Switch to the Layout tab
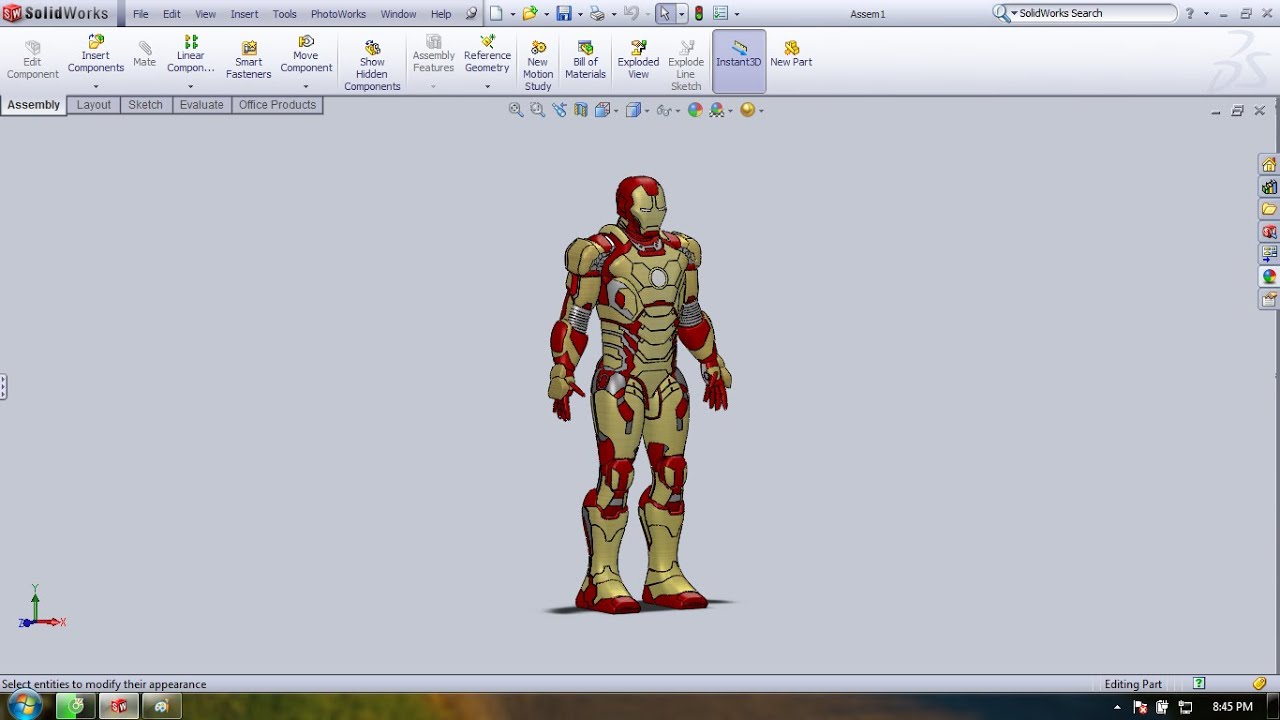The height and width of the screenshot is (720, 1280). click(94, 105)
